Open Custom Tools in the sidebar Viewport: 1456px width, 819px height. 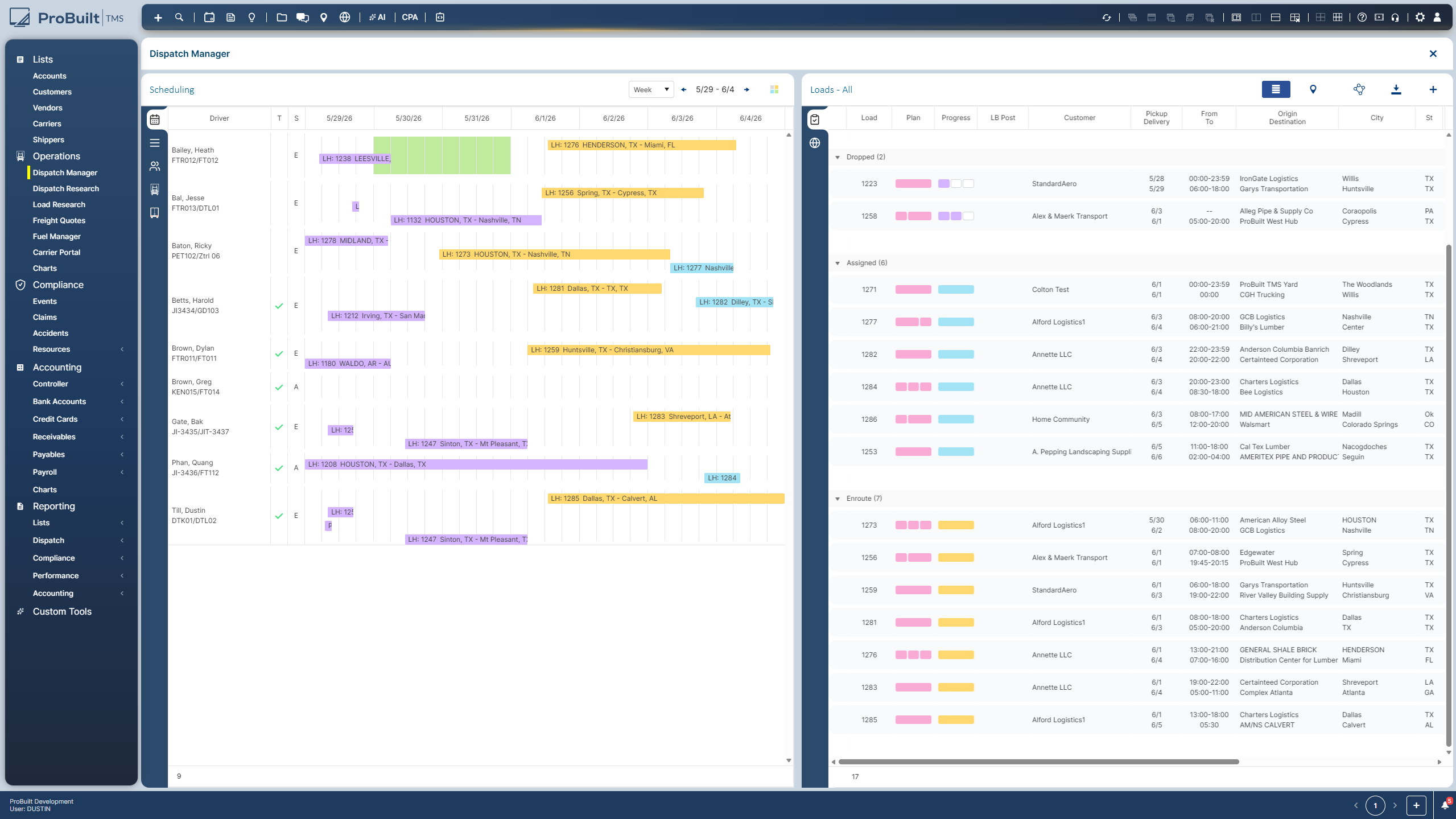pos(62,611)
